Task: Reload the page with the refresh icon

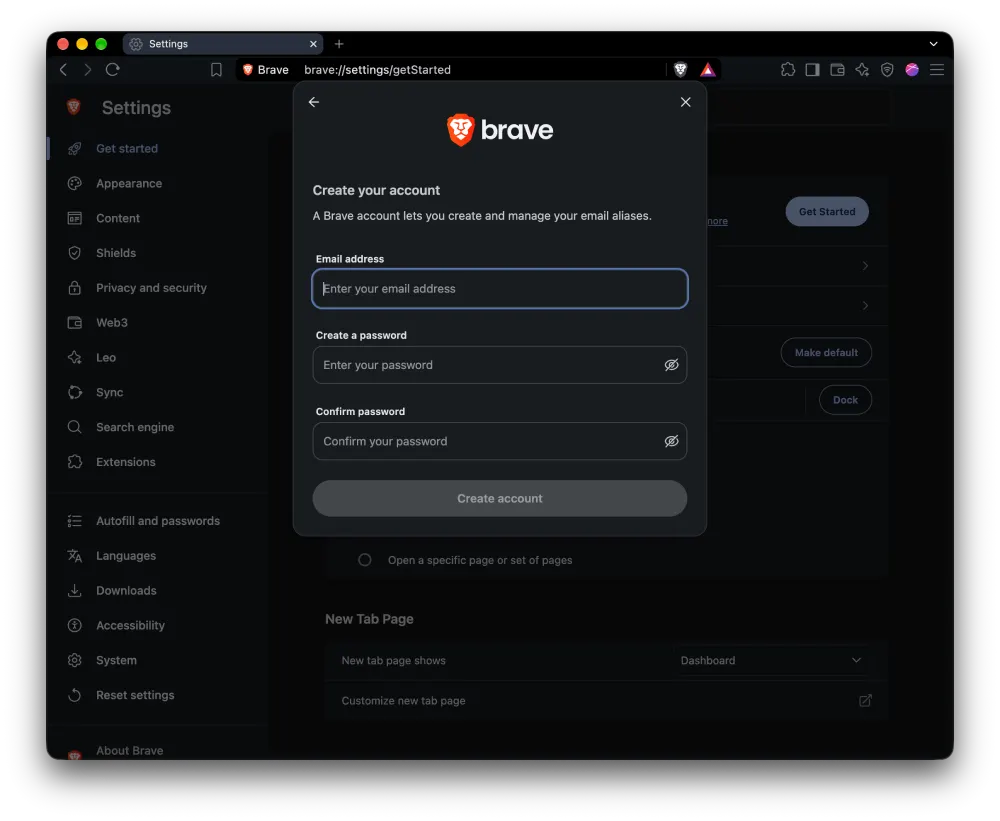Action: pyautogui.click(x=112, y=70)
